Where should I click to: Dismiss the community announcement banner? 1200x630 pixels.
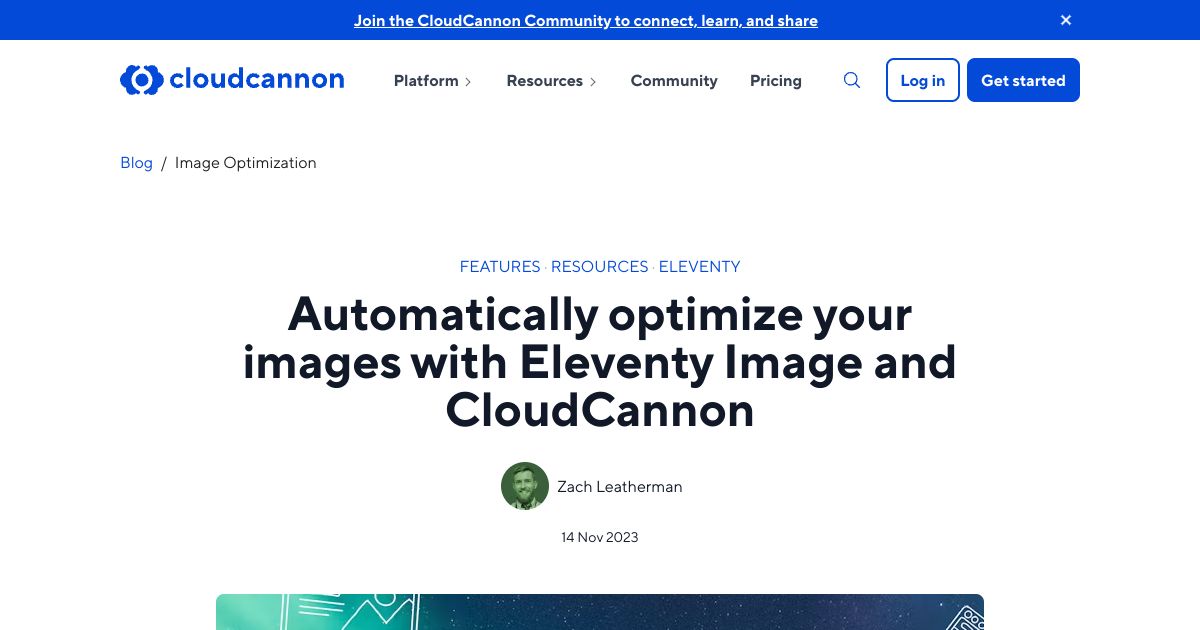point(1066,20)
